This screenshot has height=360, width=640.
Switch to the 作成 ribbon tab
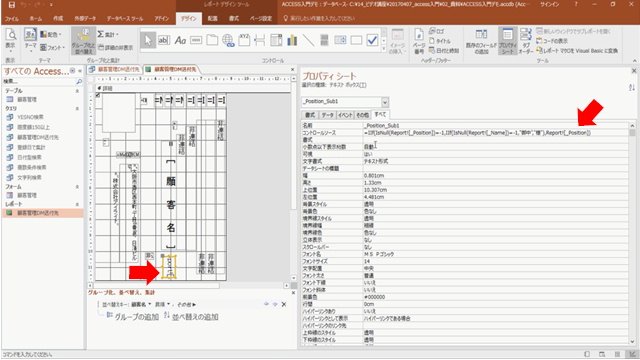[58, 18]
